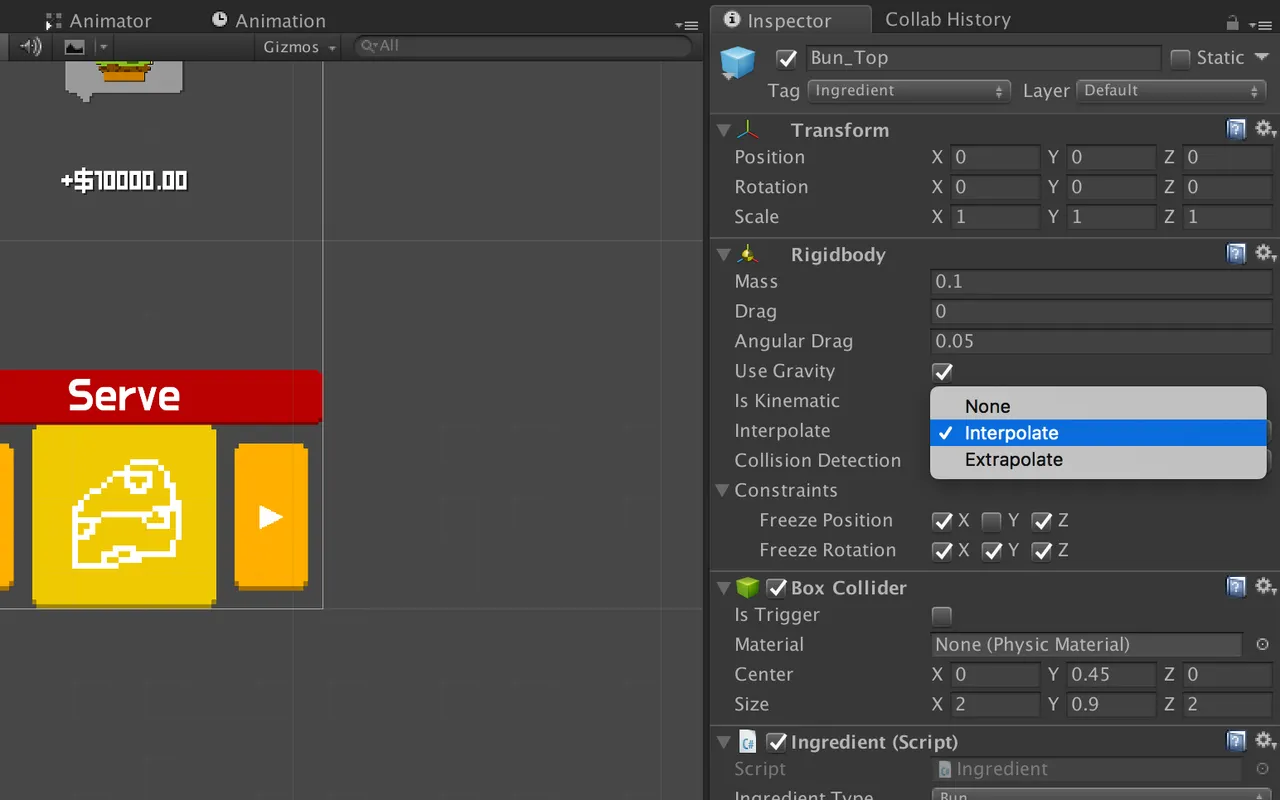The width and height of the screenshot is (1280, 800).
Task: Click the Bun_Top name field
Action: [x=983, y=58]
